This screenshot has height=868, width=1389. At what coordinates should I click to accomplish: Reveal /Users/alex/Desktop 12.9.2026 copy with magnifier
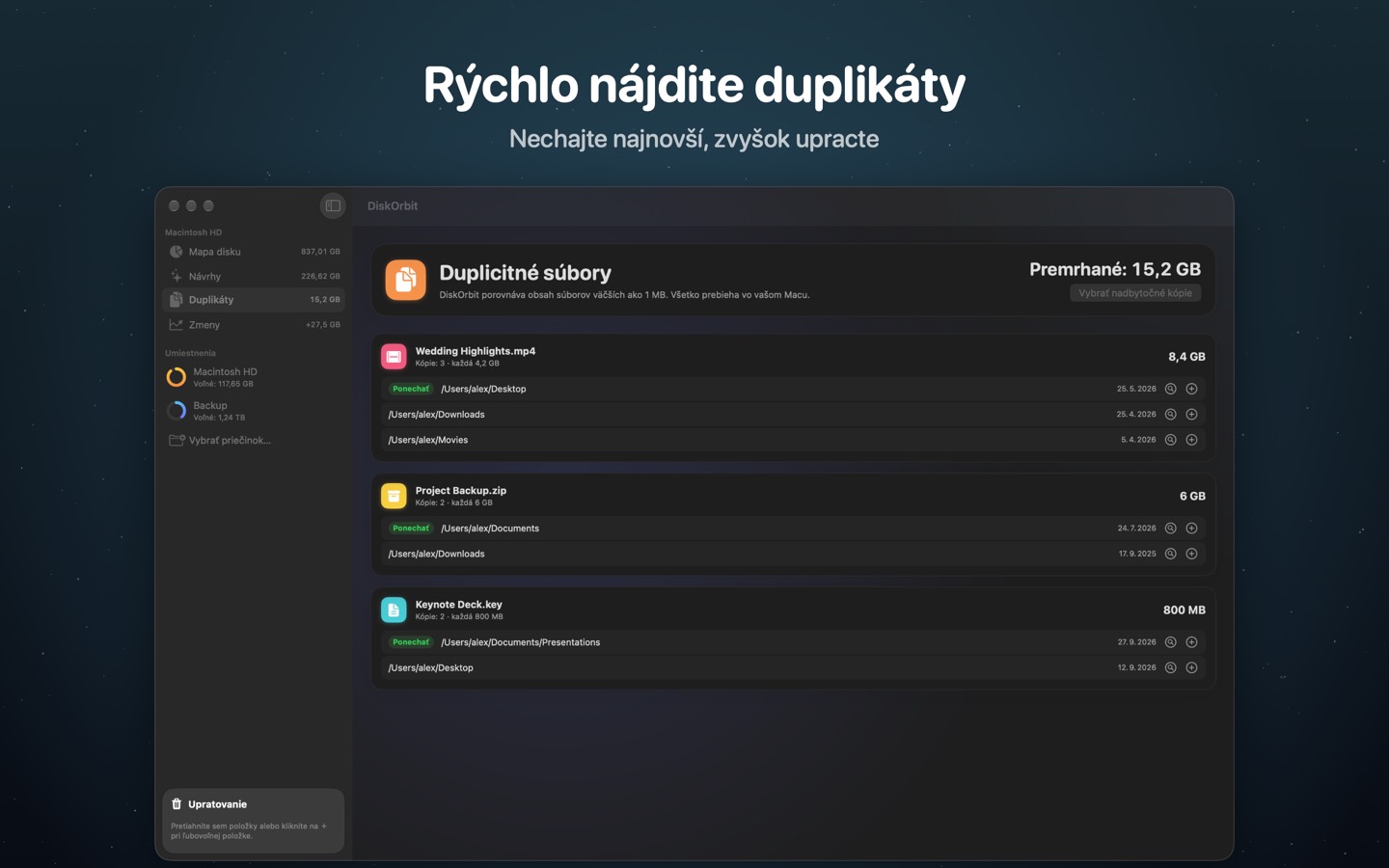click(x=1170, y=667)
